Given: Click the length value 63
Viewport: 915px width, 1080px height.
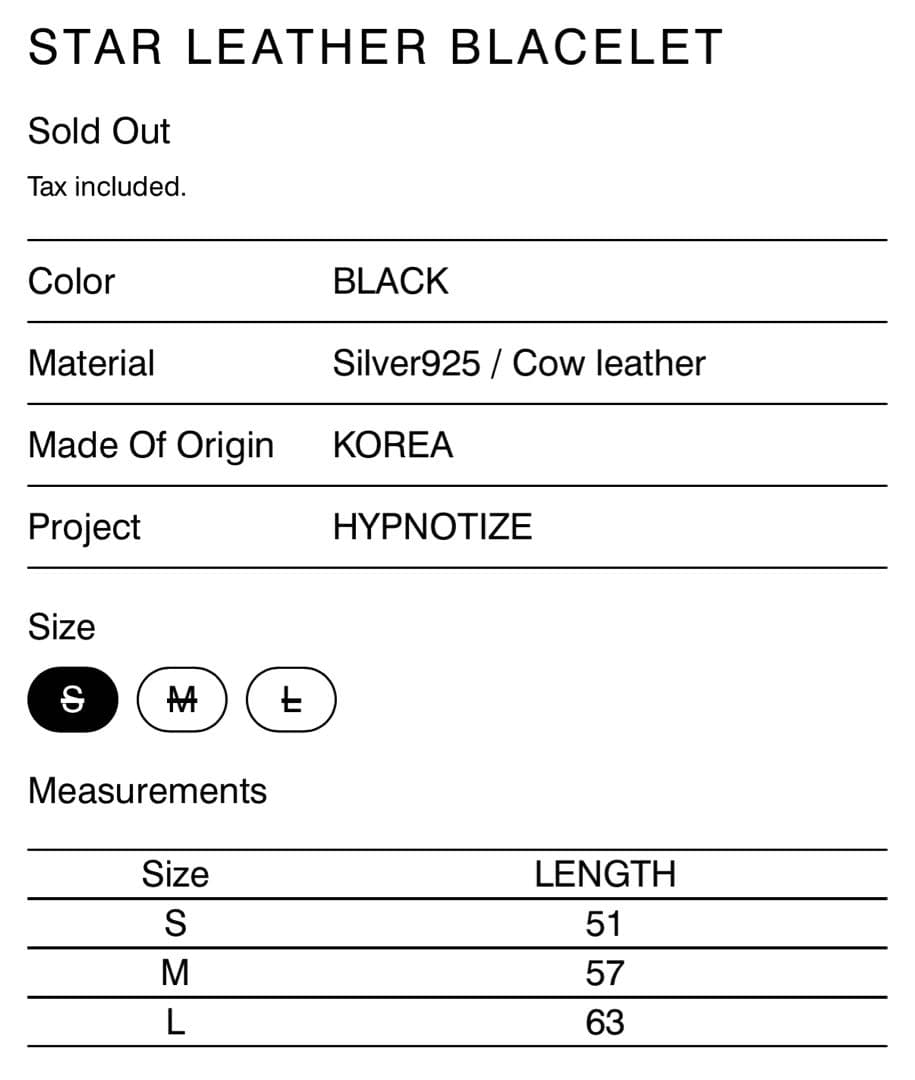Looking at the screenshot, I should (x=605, y=1022).
